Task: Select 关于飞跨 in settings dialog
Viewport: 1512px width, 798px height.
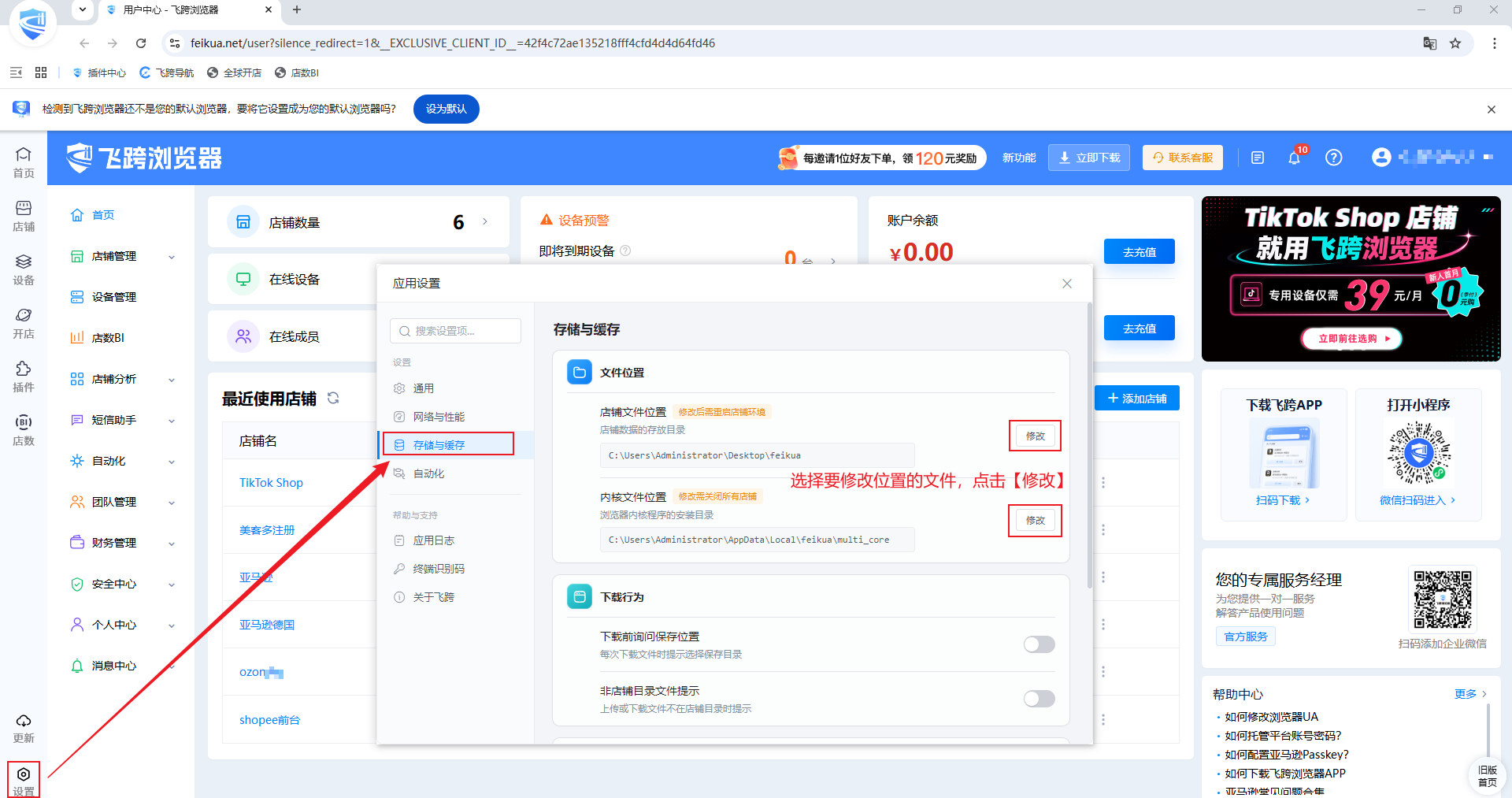Action: coord(455,597)
